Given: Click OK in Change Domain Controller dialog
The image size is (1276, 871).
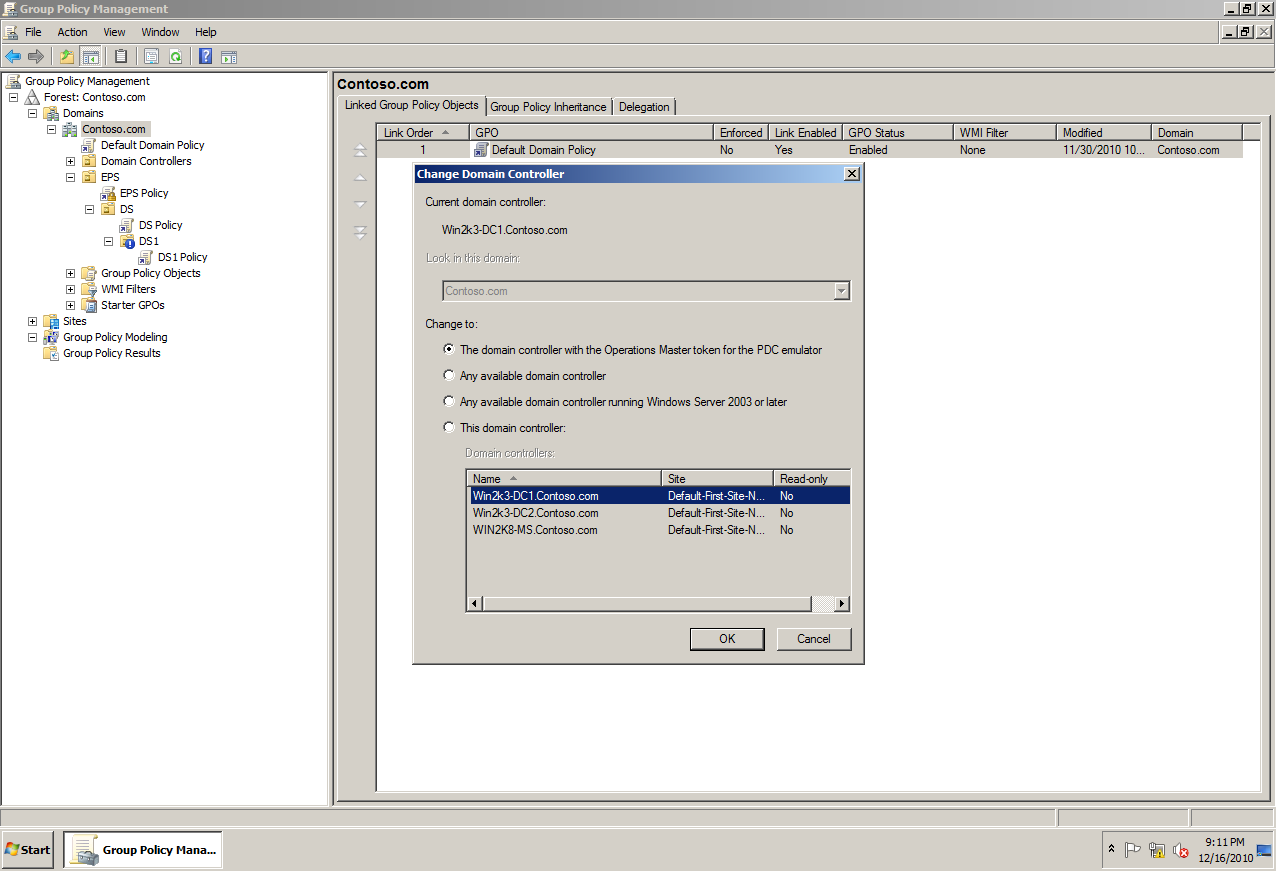Looking at the screenshot, I should (x=727, y=639).
